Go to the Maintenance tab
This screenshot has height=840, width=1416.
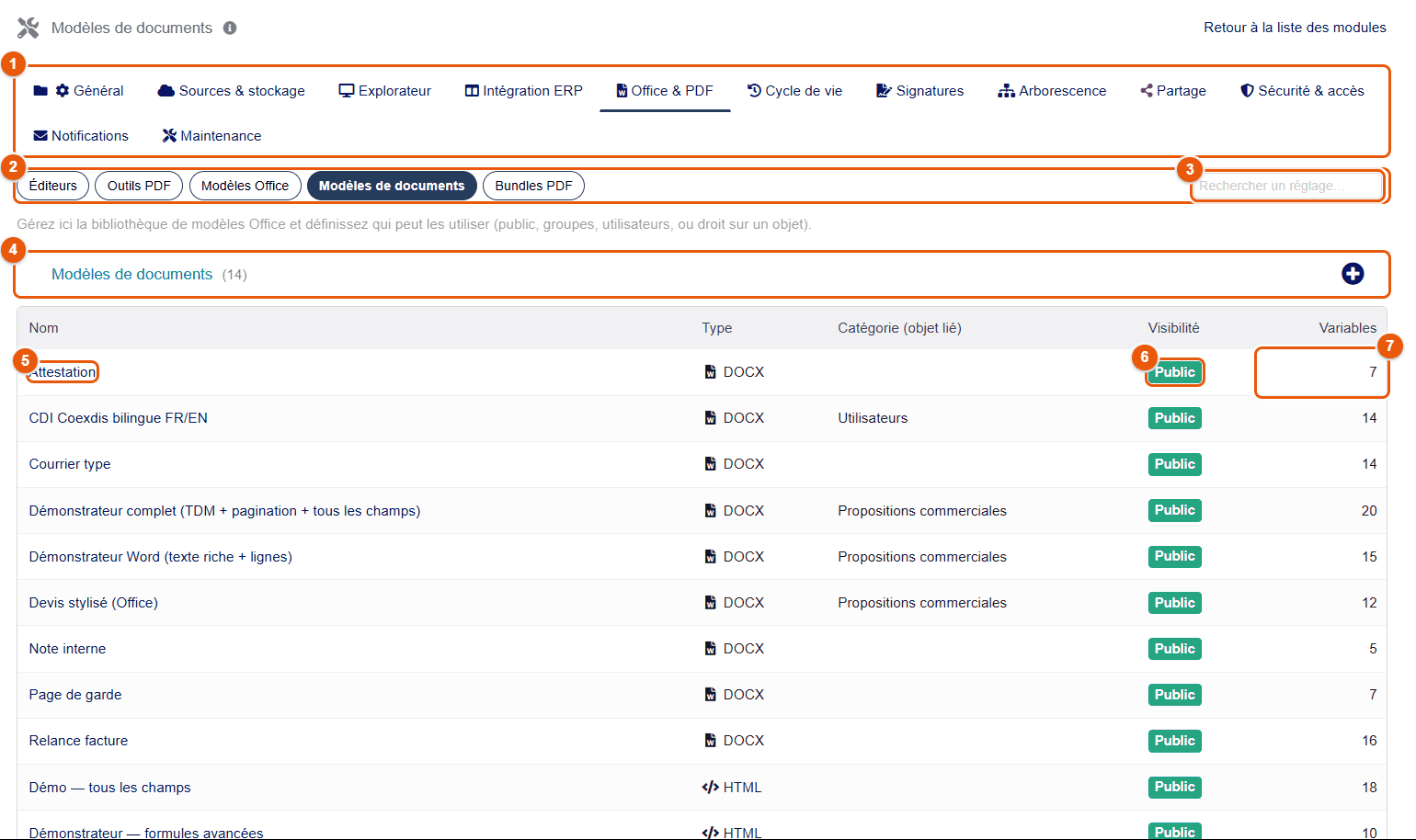click(212, 135)
